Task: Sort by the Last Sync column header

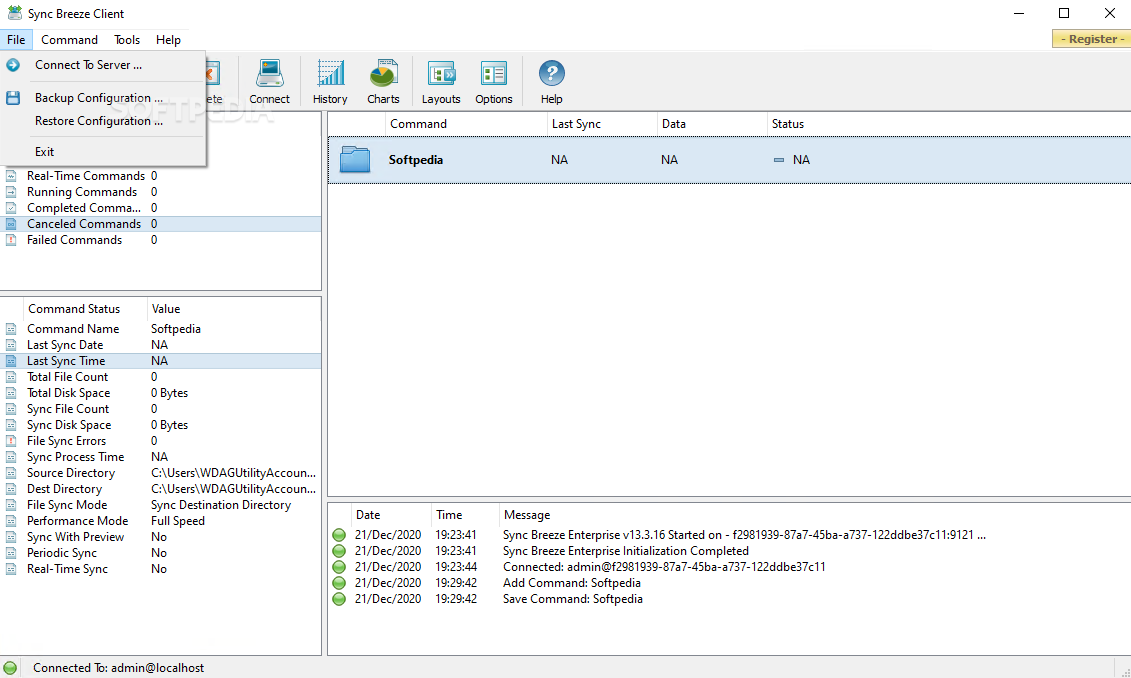Action: point(602,124)
